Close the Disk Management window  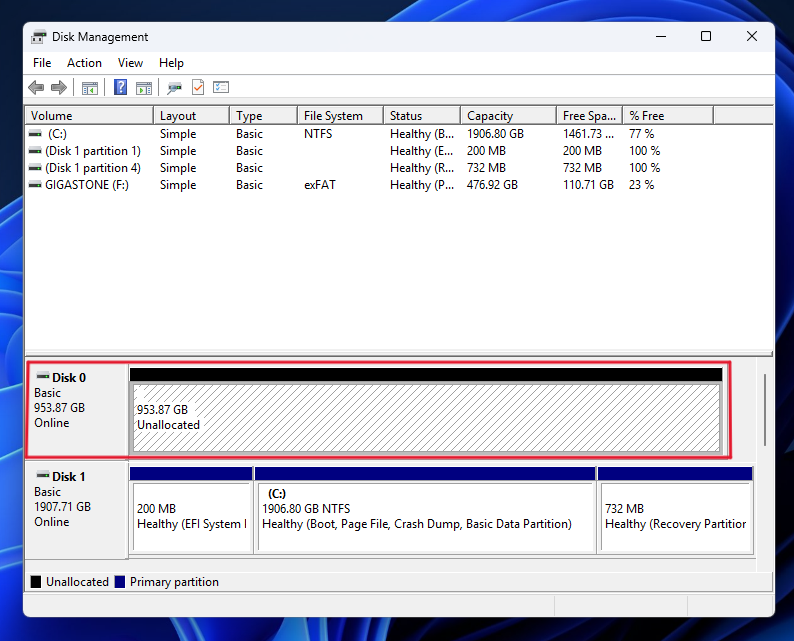[751, 36]
